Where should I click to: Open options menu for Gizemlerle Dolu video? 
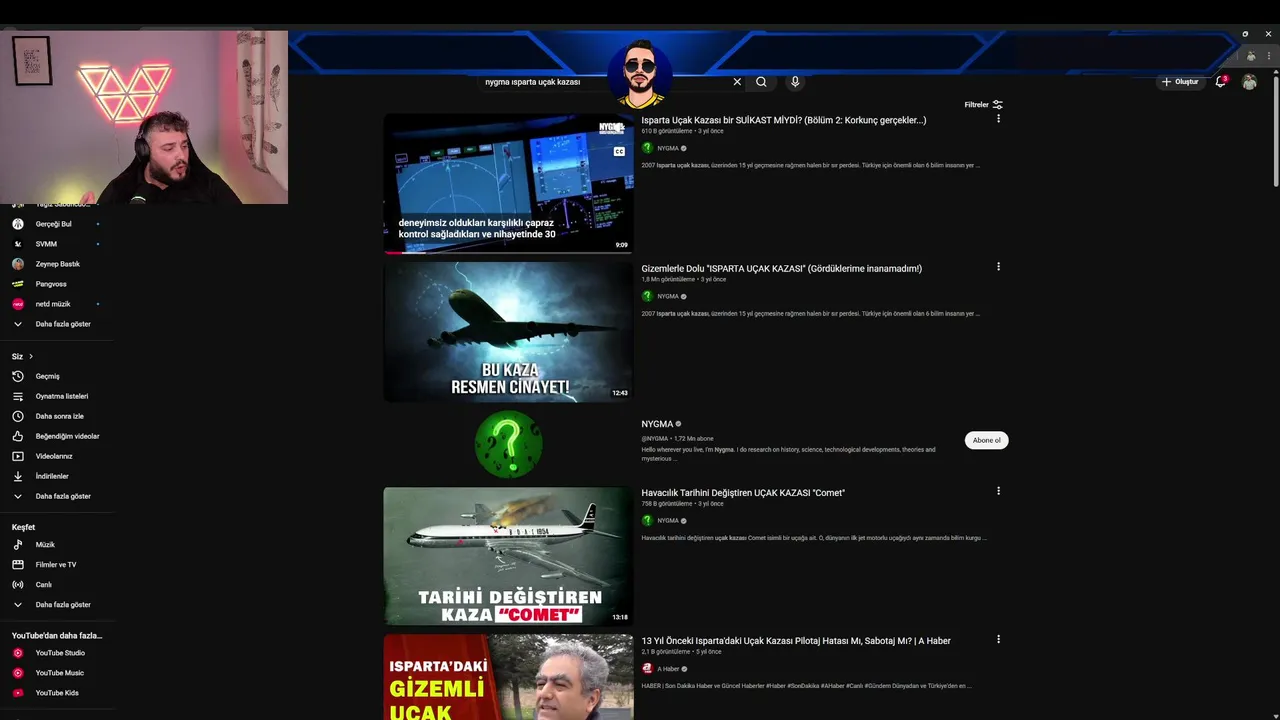pos(998,267)
